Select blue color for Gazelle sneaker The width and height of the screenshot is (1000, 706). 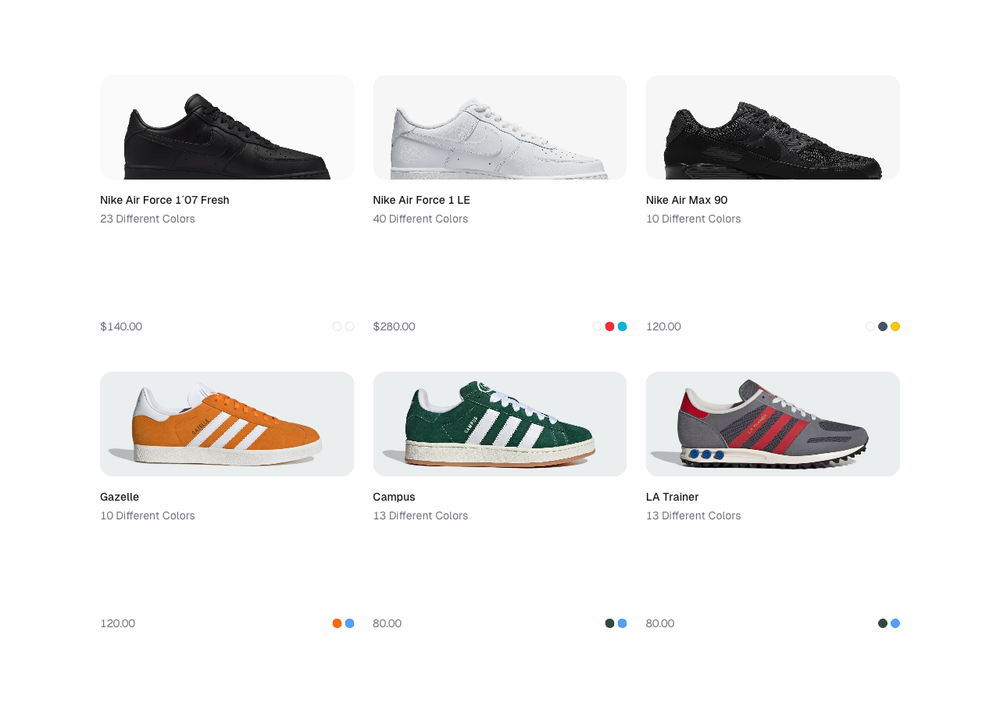pos(350,624)
